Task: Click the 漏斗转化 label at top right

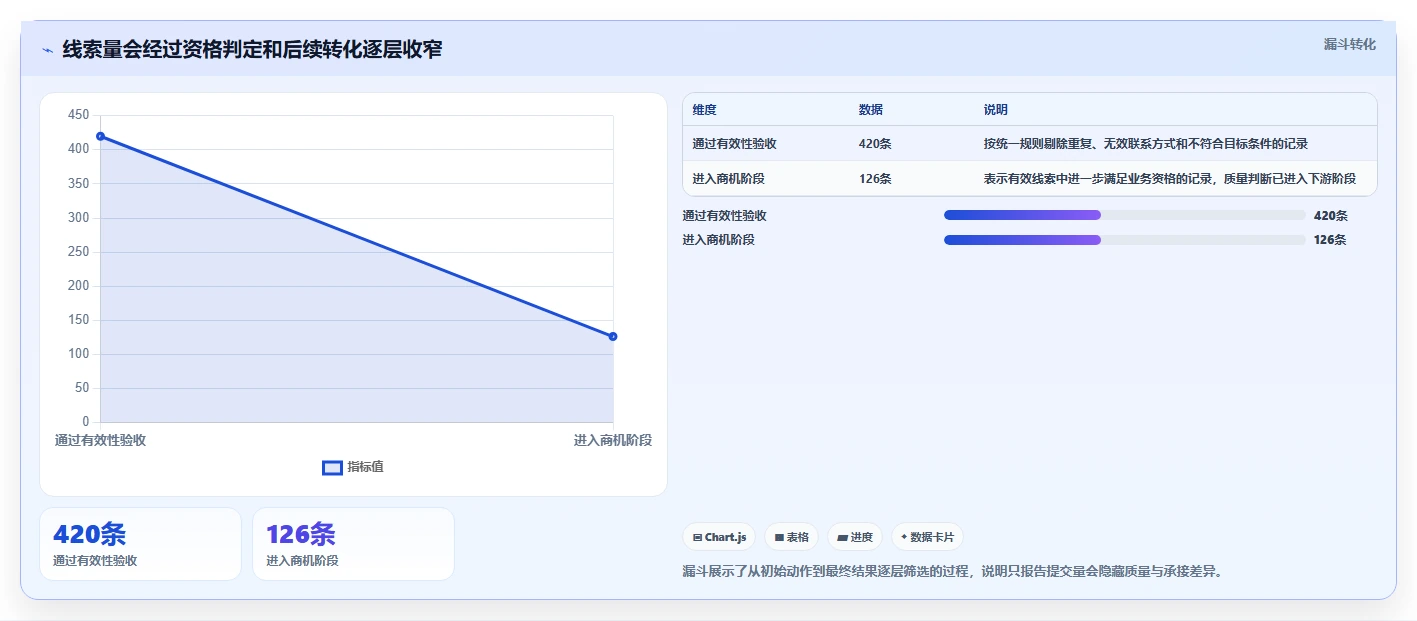Action: coord(1349,44)
